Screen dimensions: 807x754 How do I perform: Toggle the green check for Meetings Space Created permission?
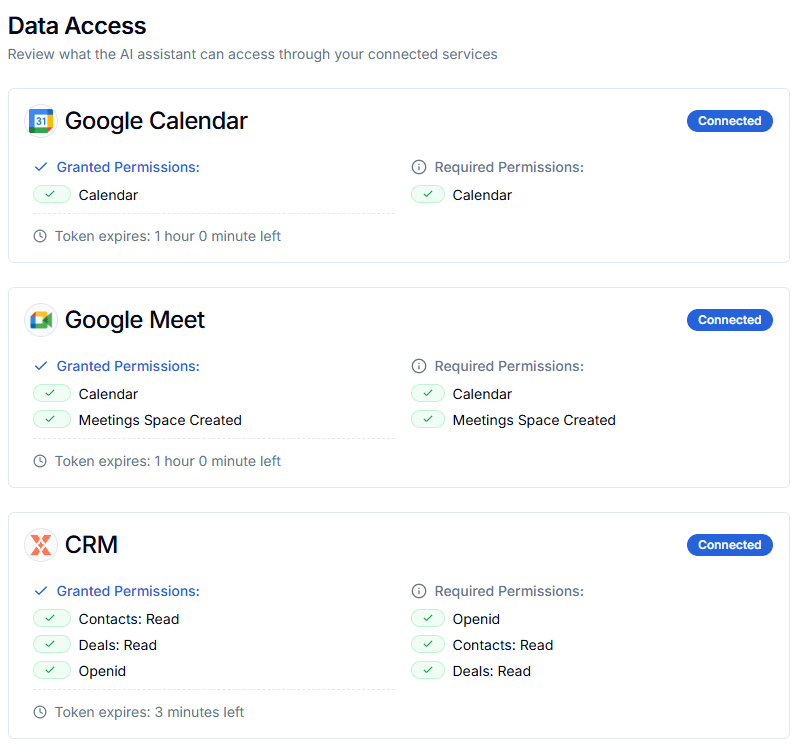click(52, 419)
